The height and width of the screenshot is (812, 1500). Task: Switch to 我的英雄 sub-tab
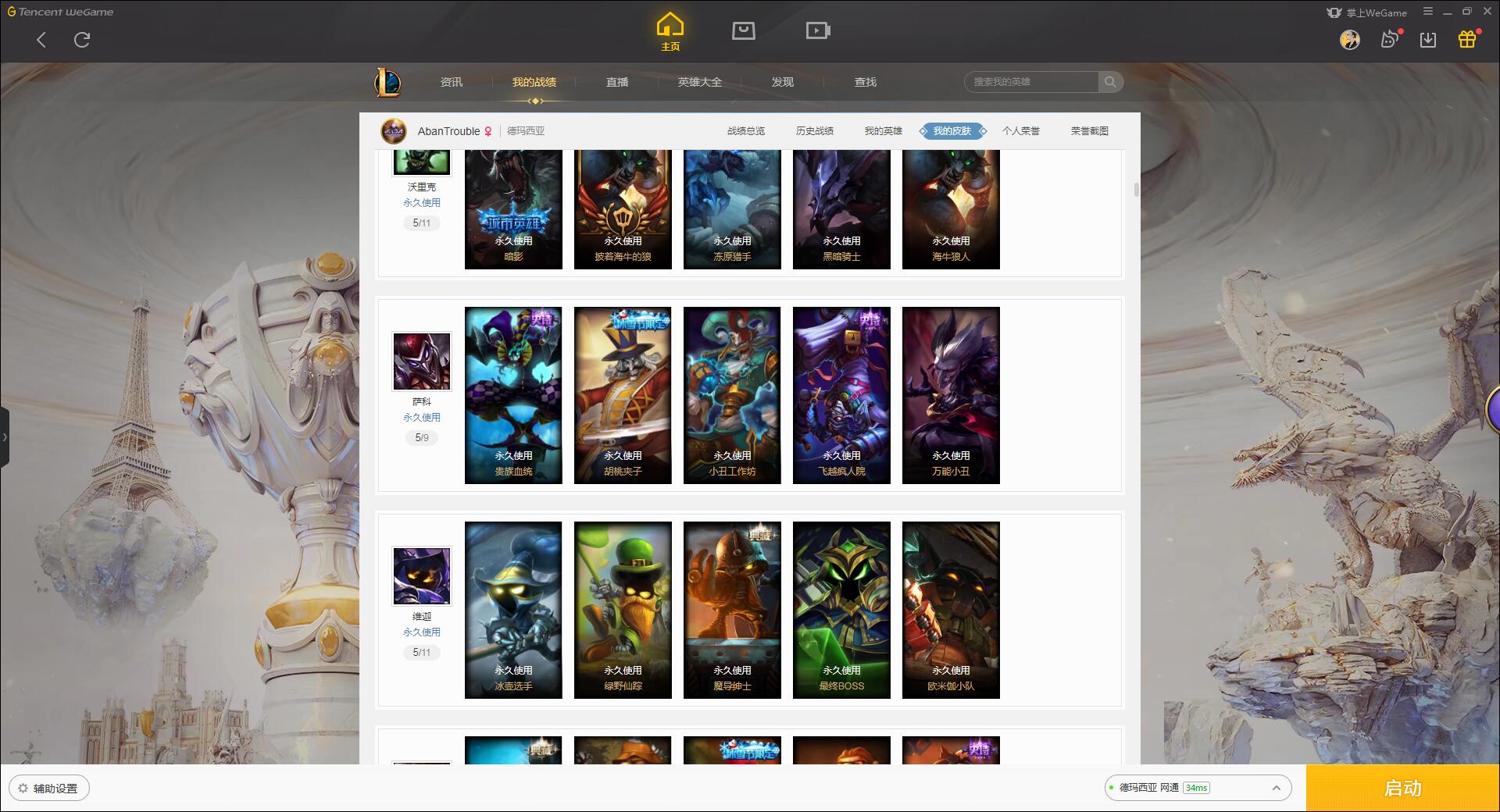click(x=884, y=131)
